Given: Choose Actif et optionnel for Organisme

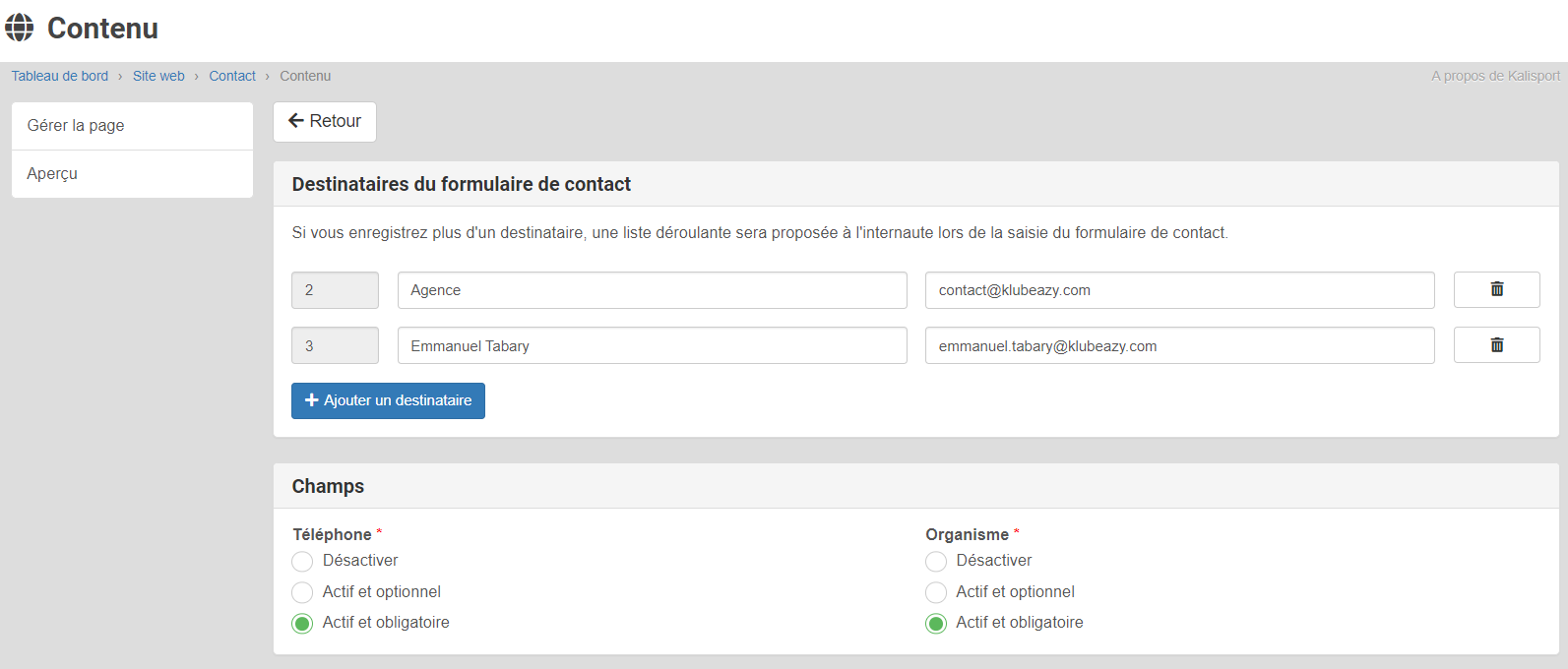Looking at the screenshot, I should pyautogui.click(x=936, y=592).
